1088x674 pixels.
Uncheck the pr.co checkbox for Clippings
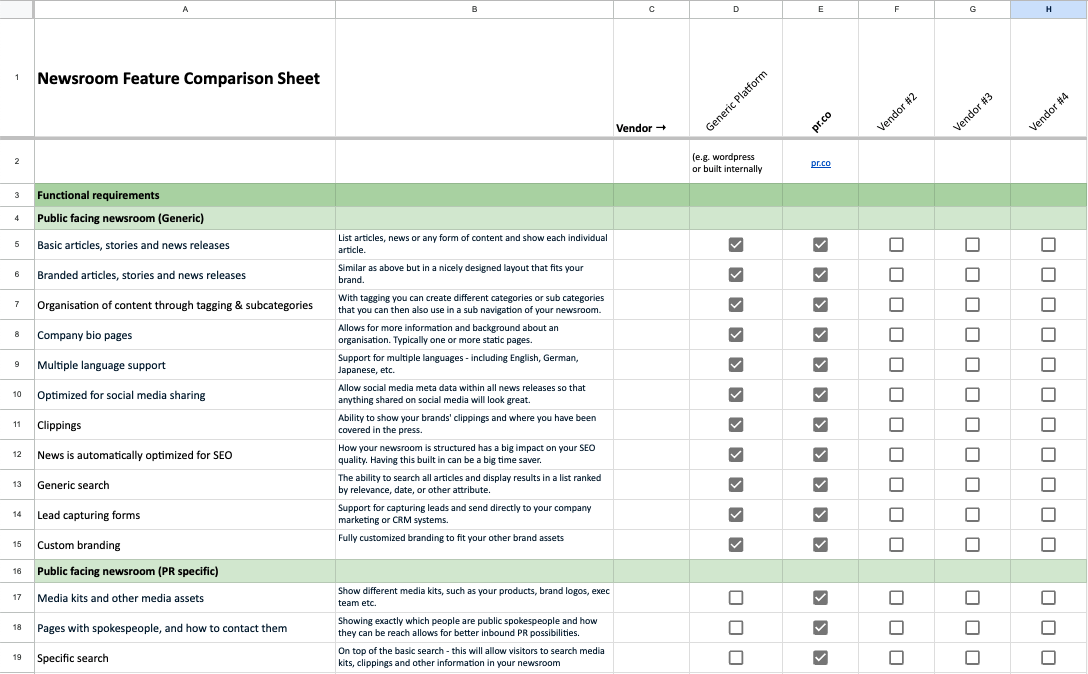(x=820, y=424)
